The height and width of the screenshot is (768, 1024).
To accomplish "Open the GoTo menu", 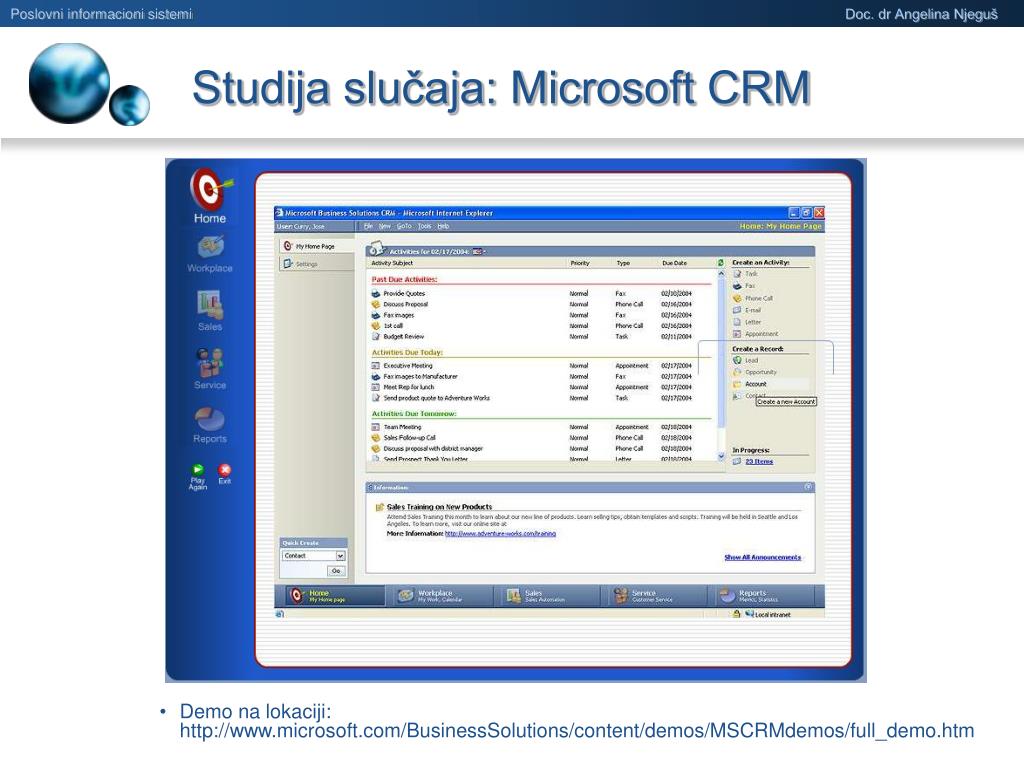I will (x=404, y=226).
